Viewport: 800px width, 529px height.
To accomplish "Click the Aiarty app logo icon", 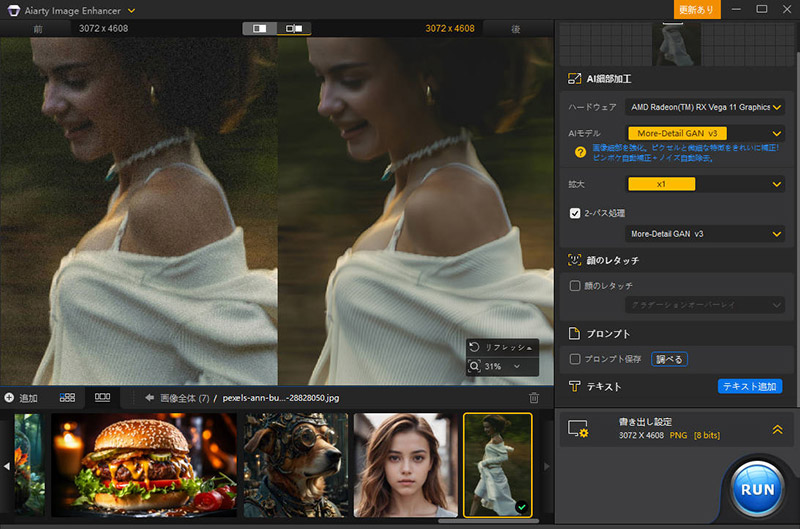I will click(14, 10).
